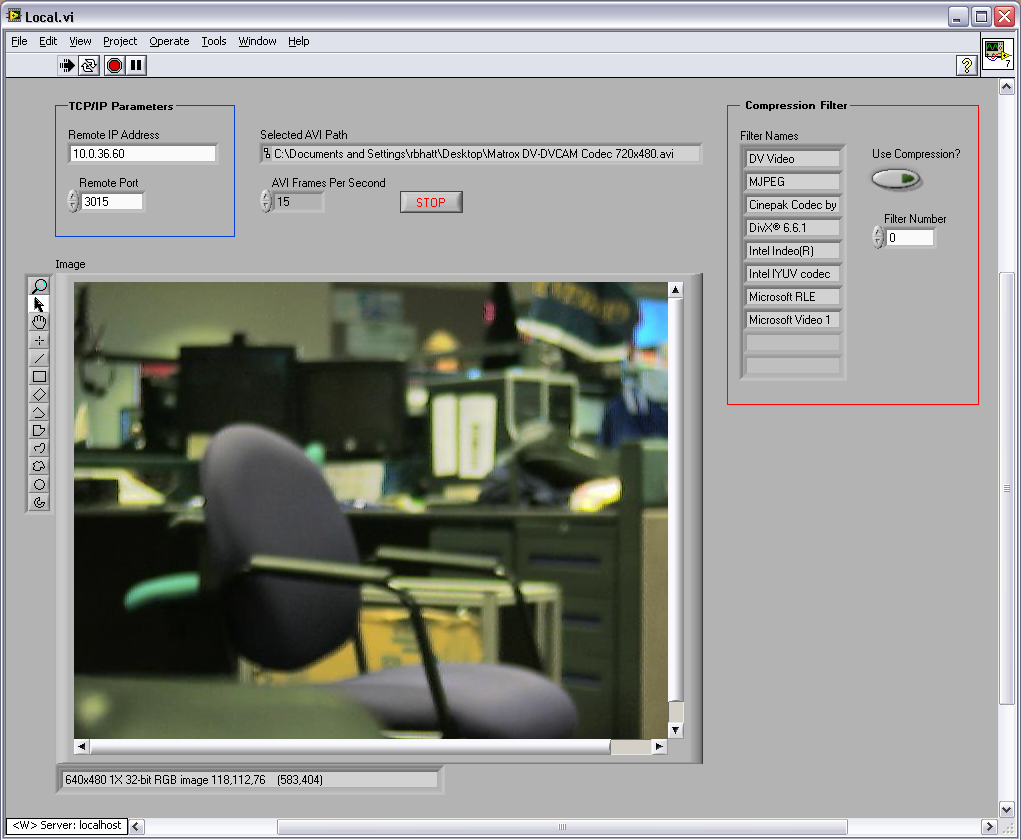Select the DivX 6.6.1 filter entry

tap(793, 228)
